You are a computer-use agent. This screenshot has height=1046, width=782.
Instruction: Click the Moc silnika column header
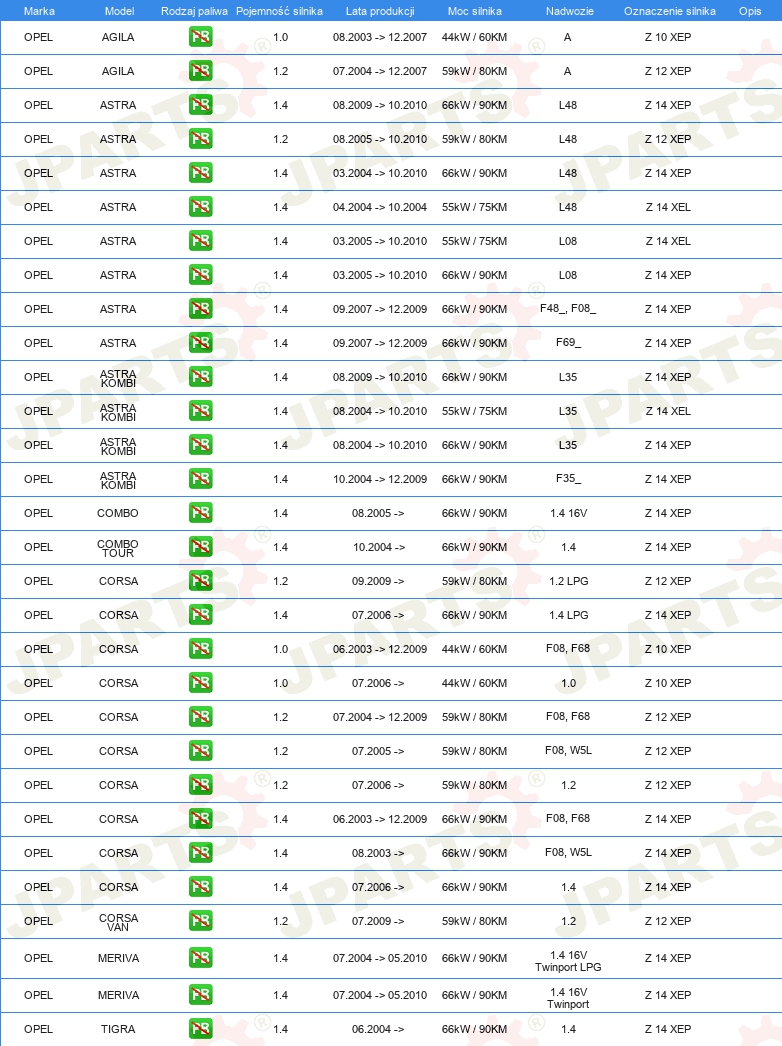[474, 11]
